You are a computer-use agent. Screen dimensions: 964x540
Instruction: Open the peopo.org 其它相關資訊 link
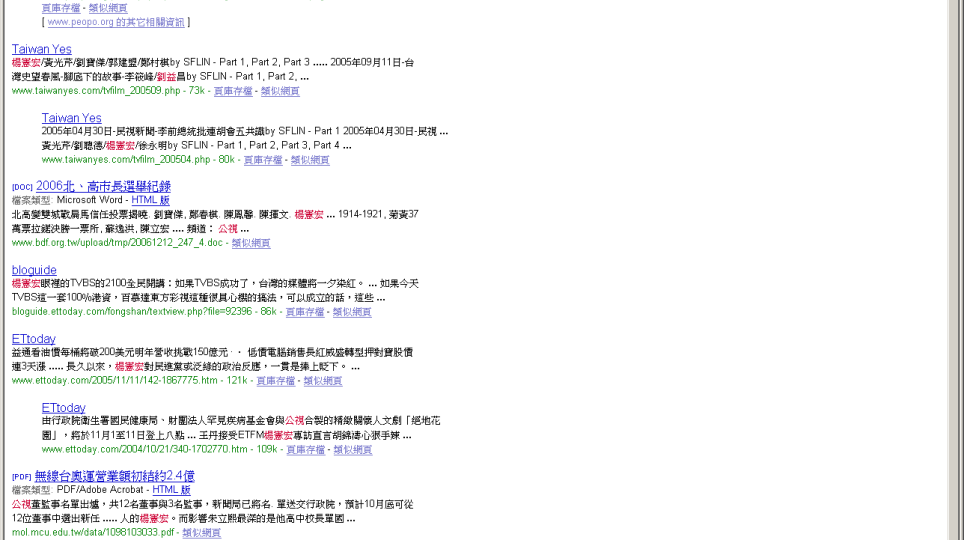tap(115, 22)
